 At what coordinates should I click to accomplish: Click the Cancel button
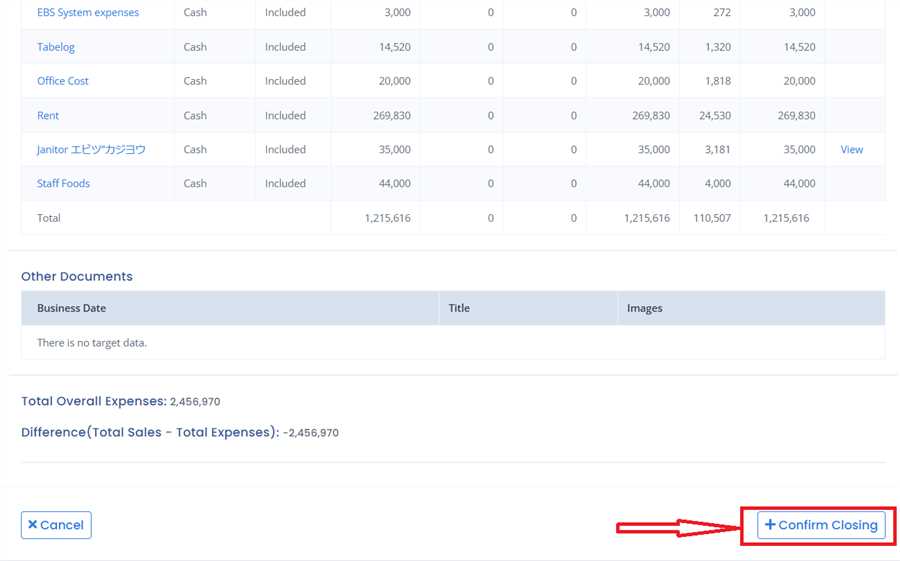[56, 525]
